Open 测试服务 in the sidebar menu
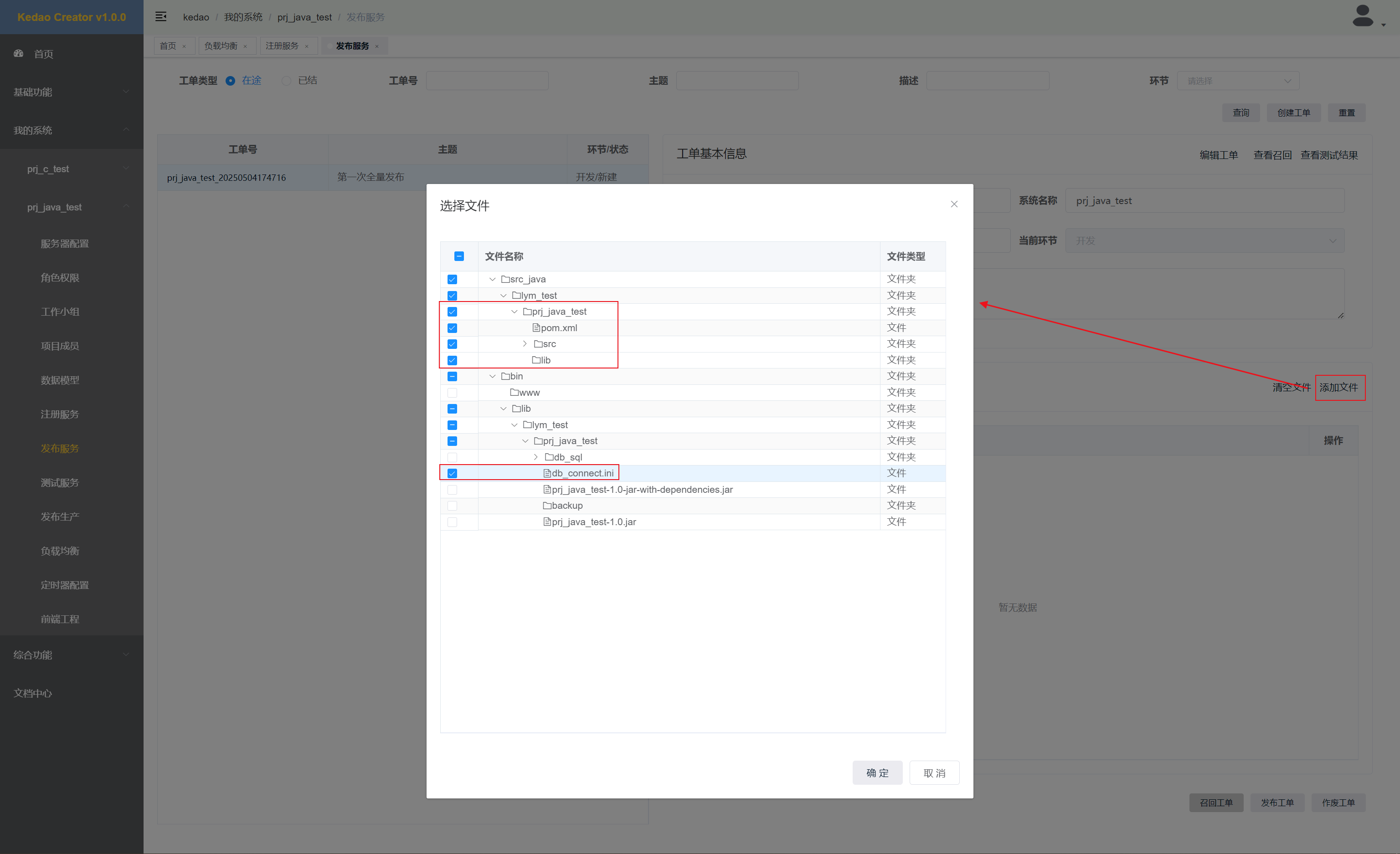1400x854 pixels. tap(60, 483)
